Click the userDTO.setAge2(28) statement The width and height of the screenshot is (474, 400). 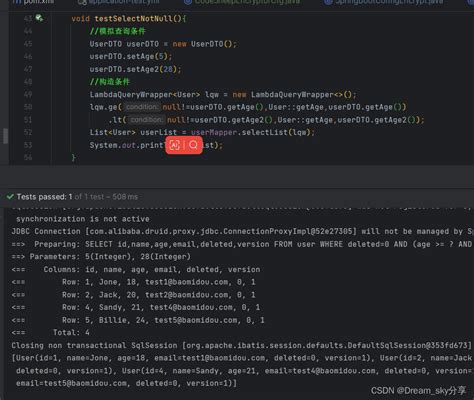(x=135, y=69)
